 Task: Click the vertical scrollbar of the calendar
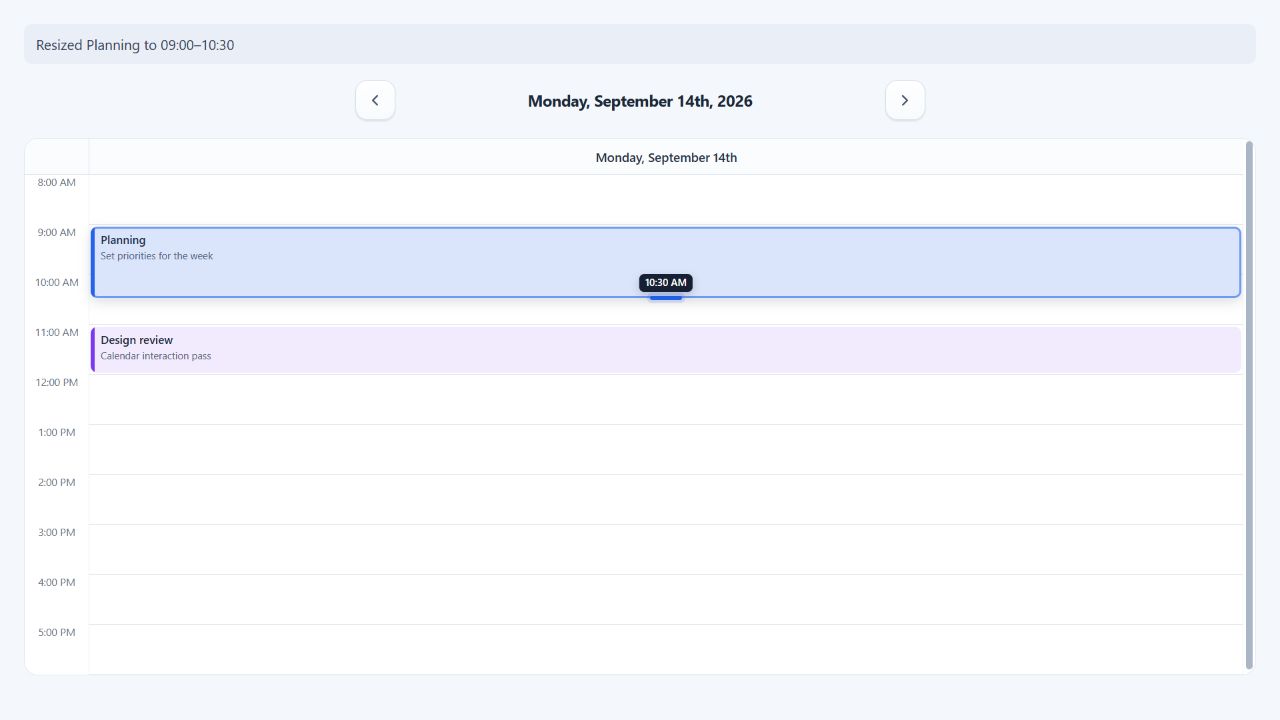click(x=1249, y=405)
